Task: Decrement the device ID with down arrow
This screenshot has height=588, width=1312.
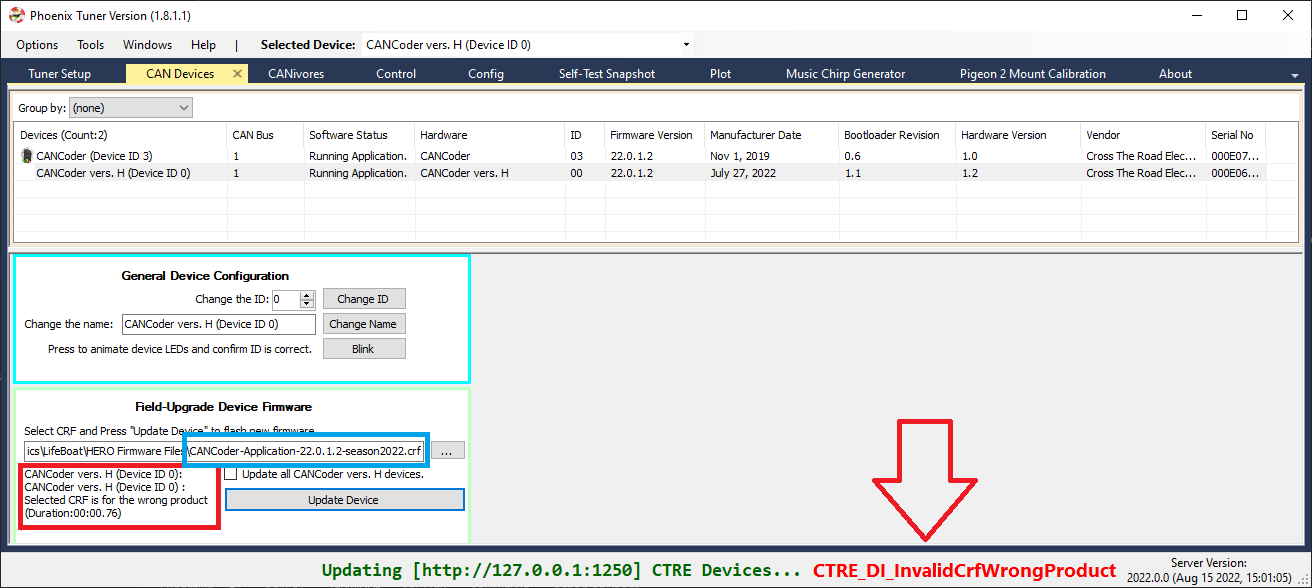Action: [307, 303]
